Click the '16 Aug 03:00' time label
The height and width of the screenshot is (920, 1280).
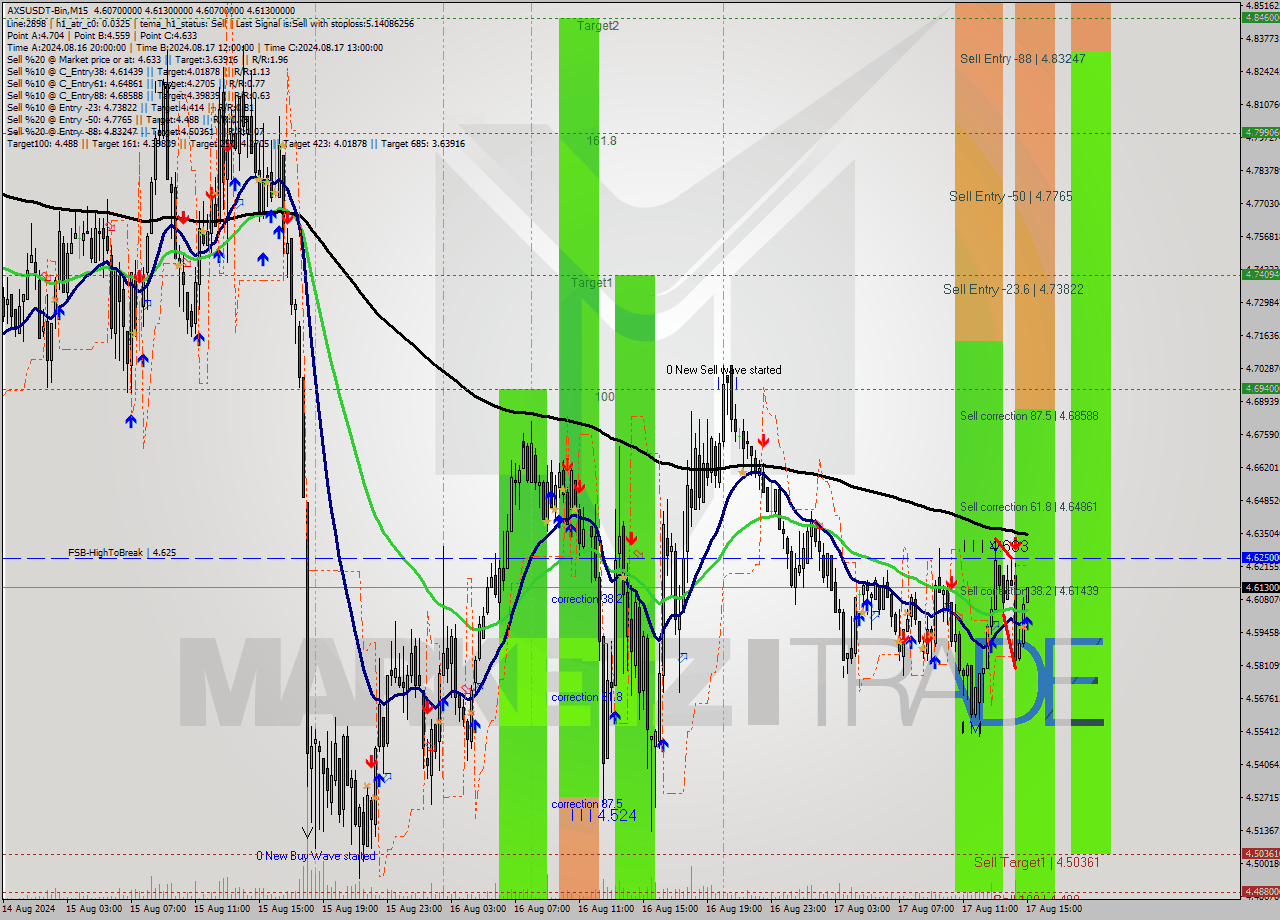(478, 909)
